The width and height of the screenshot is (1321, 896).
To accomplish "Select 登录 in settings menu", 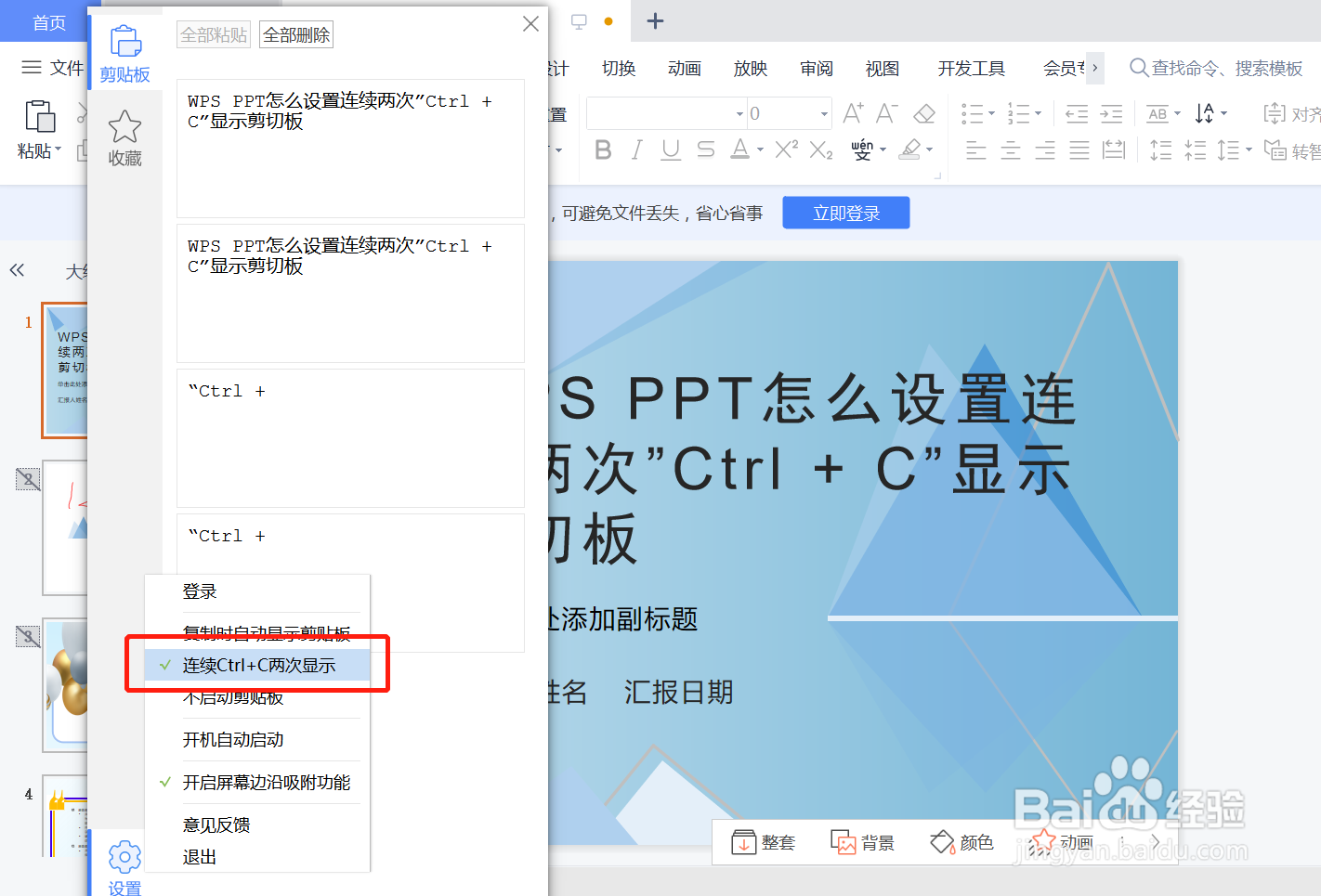I will point(257,591).
